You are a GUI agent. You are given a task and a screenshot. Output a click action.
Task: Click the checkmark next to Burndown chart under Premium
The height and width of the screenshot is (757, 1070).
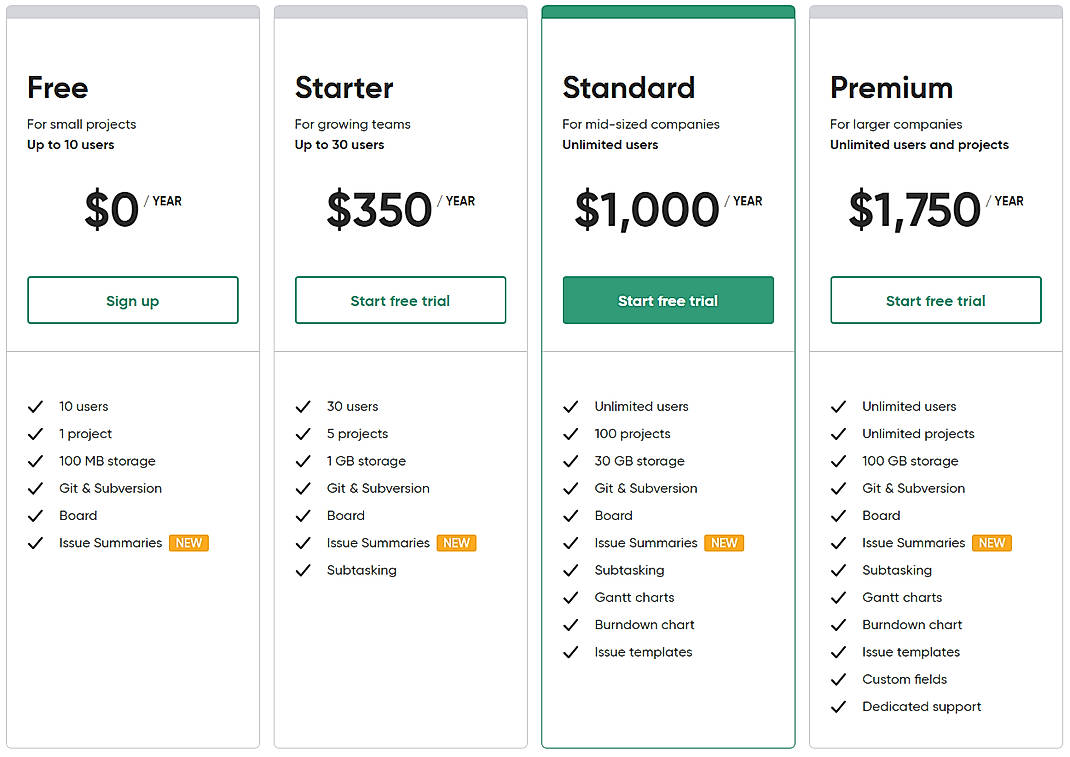point(839,624)
